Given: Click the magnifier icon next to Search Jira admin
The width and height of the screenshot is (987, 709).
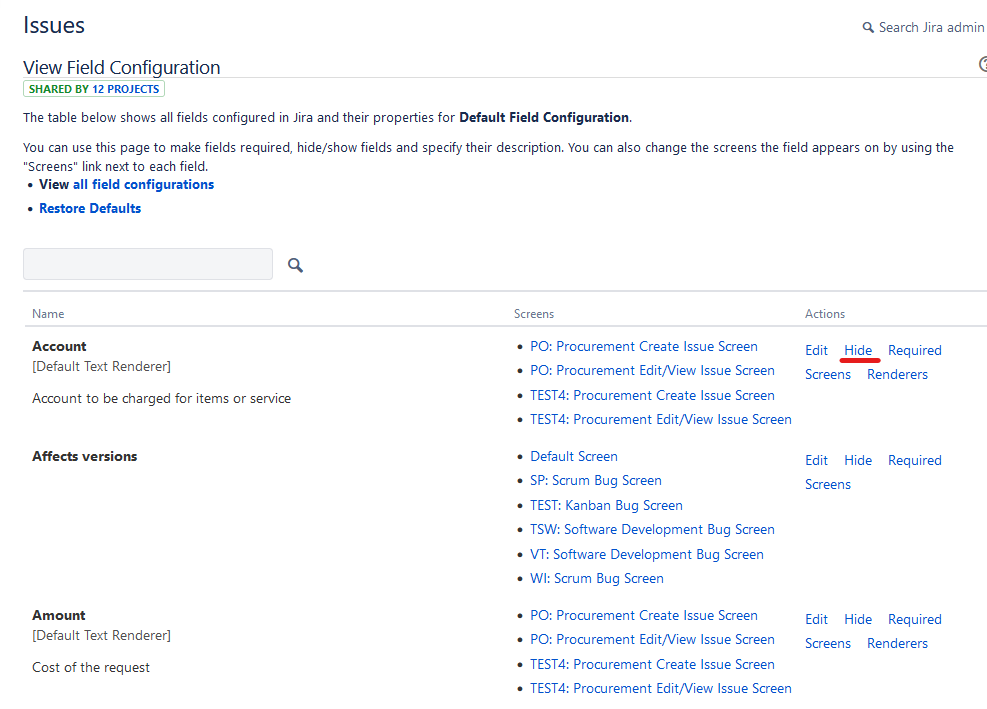Looking at the screenshot, I should click(x=867, y=27).
